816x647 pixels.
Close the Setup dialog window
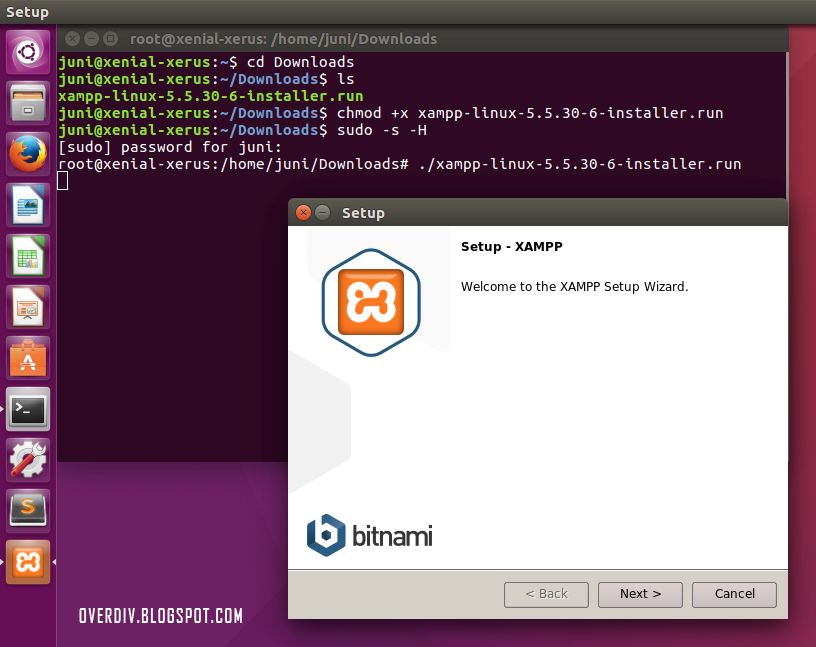click(x=303, y=212)
